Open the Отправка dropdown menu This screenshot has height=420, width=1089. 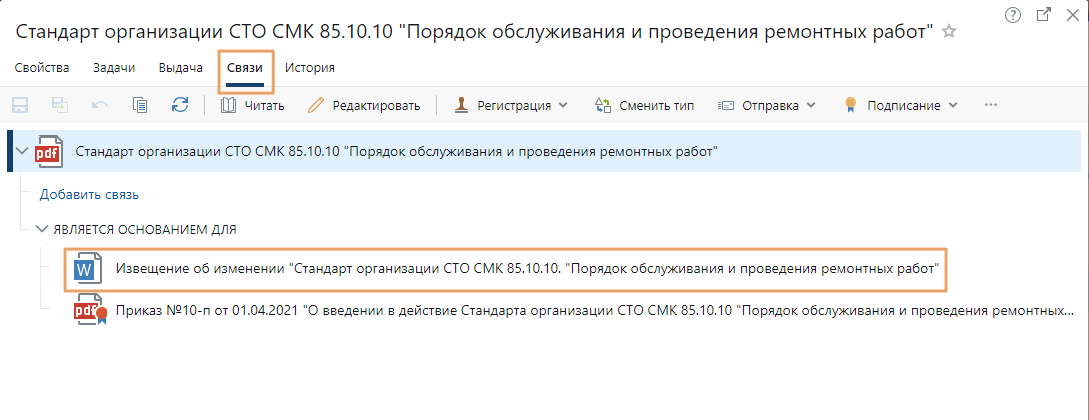767,106
